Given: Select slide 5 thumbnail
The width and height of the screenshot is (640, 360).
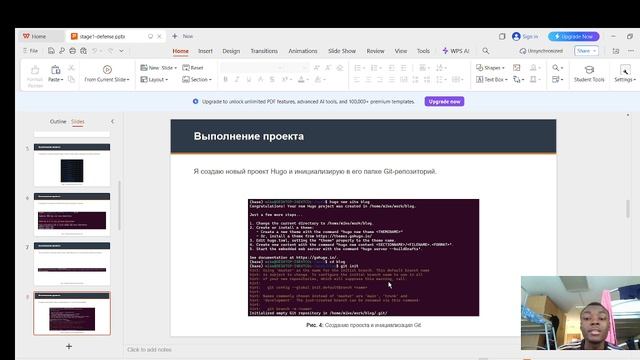Looking at the screenshot, I should [x=72, y=164].
